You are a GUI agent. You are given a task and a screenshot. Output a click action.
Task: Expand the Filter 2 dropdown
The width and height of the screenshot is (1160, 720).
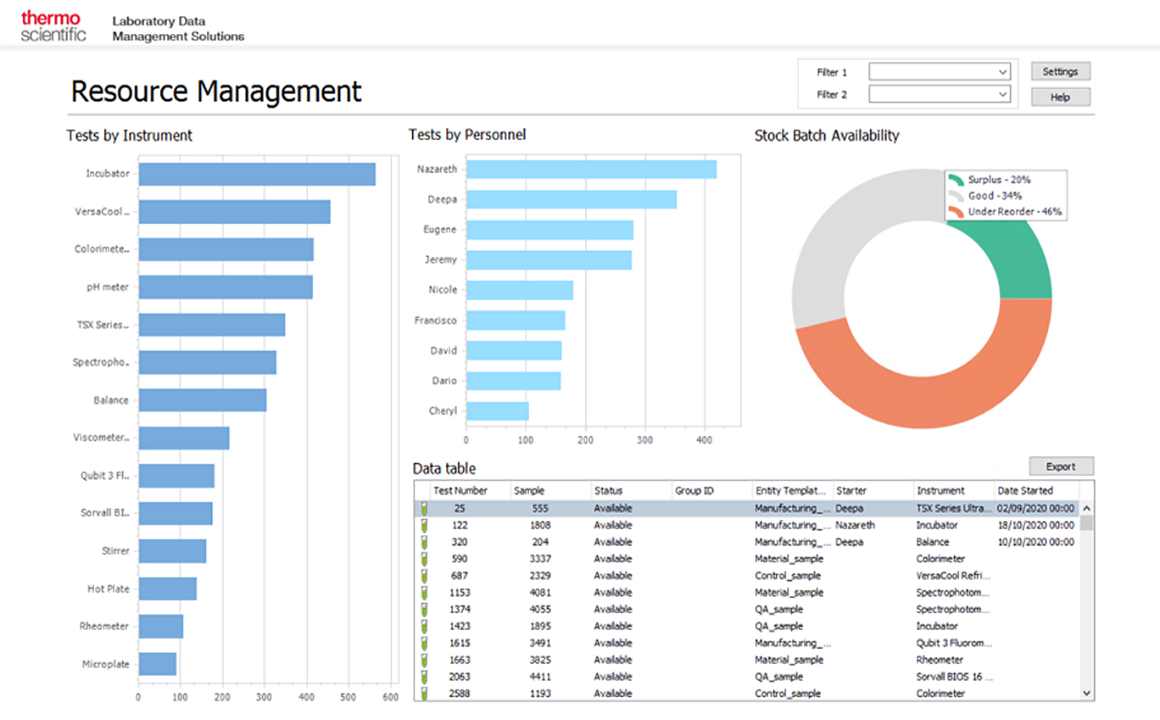(940, 94)
